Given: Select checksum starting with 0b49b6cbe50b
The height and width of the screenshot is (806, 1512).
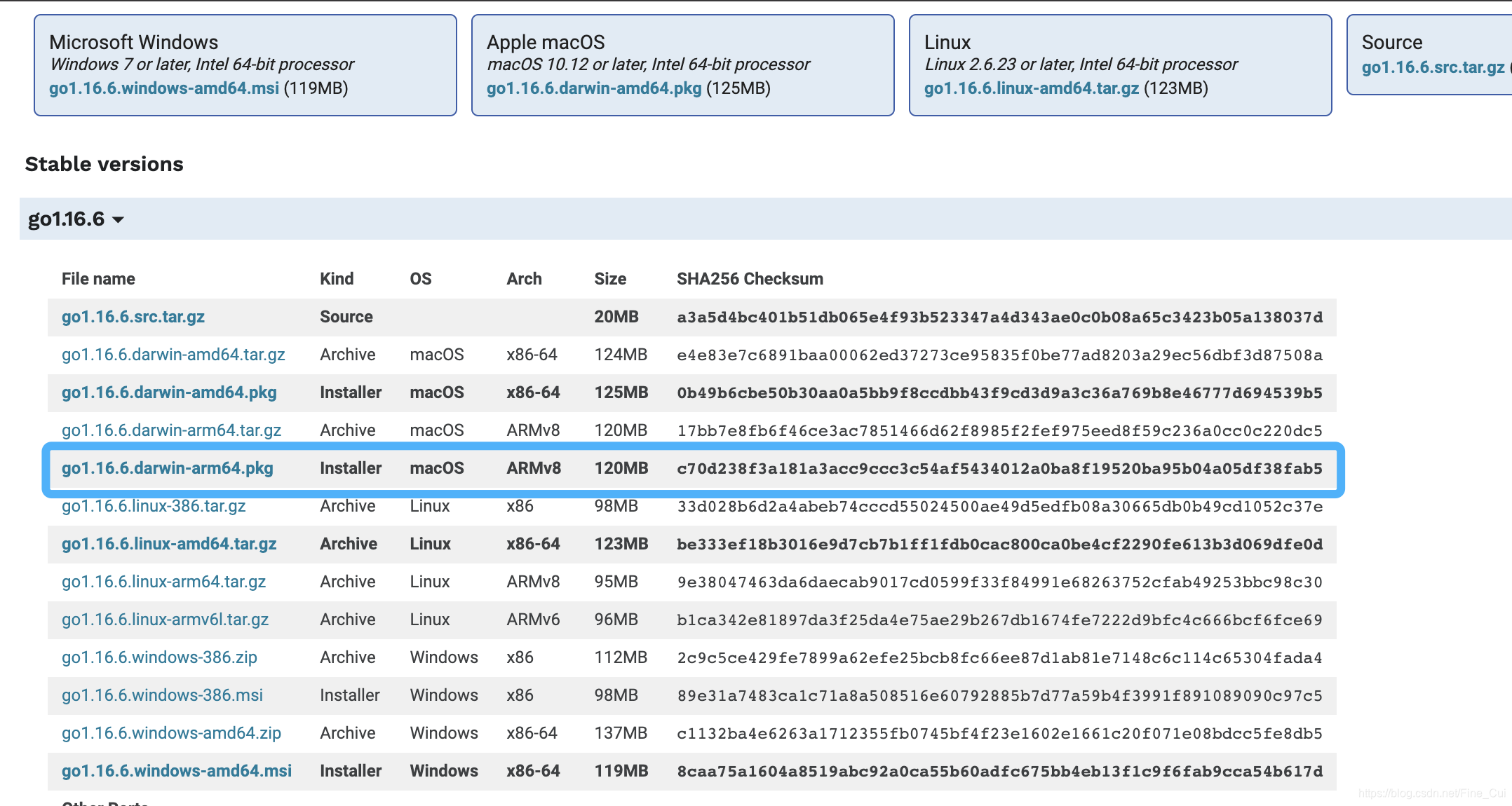Looking at the screenshot, I should (1000, 393).
